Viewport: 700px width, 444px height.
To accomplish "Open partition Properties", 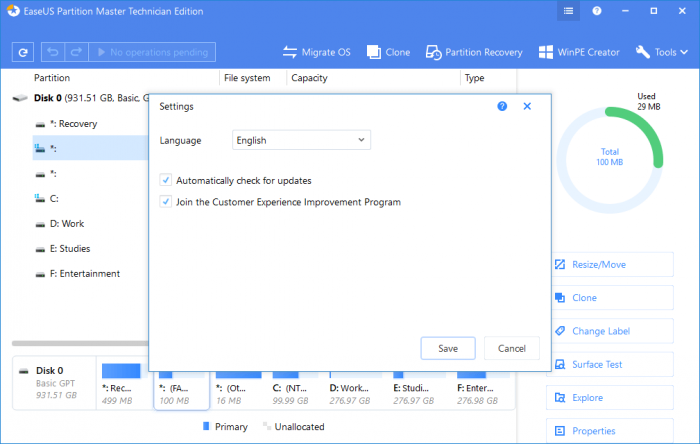I will click(610, 431).
